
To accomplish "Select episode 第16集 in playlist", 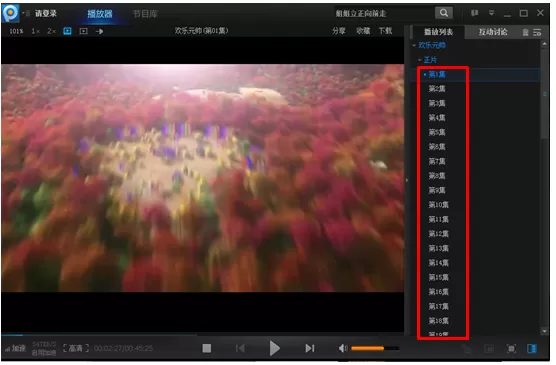I will point(439,292).
